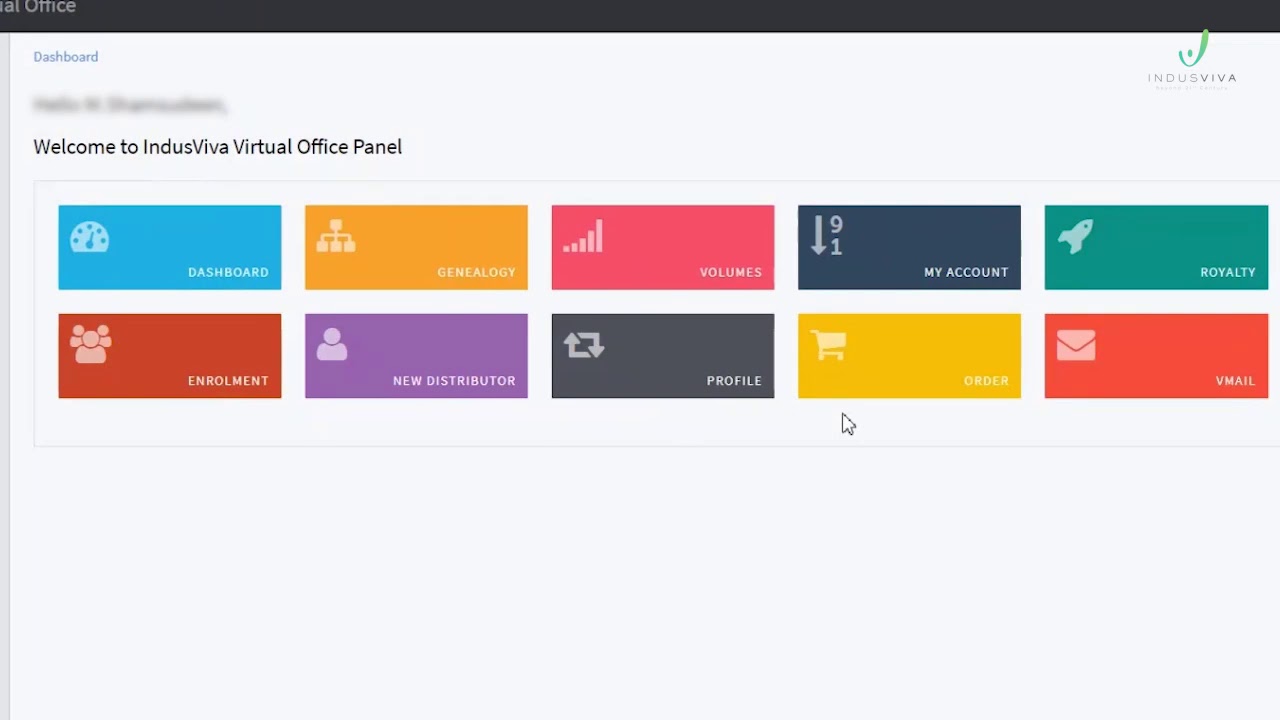1280x720 pixels.
Task: Click the envelope icon on VMail tile
Action: [1076, 345]
